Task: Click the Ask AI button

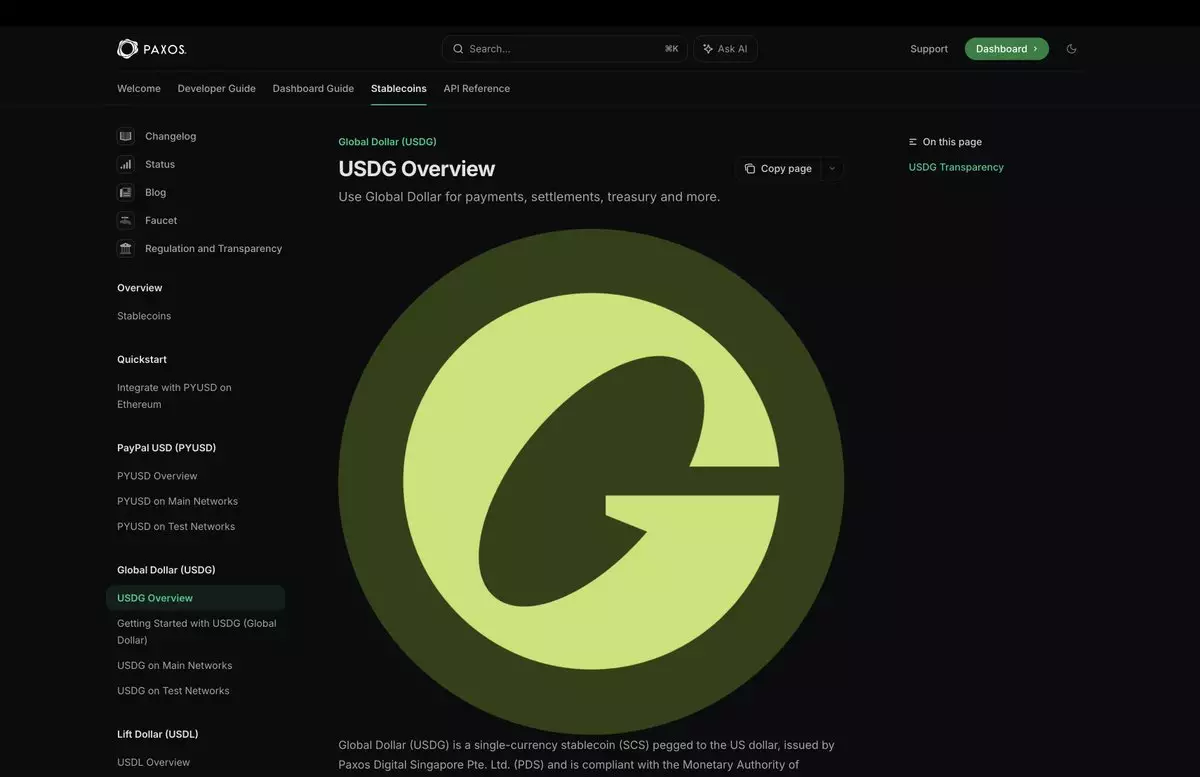Action: point(725,49)
